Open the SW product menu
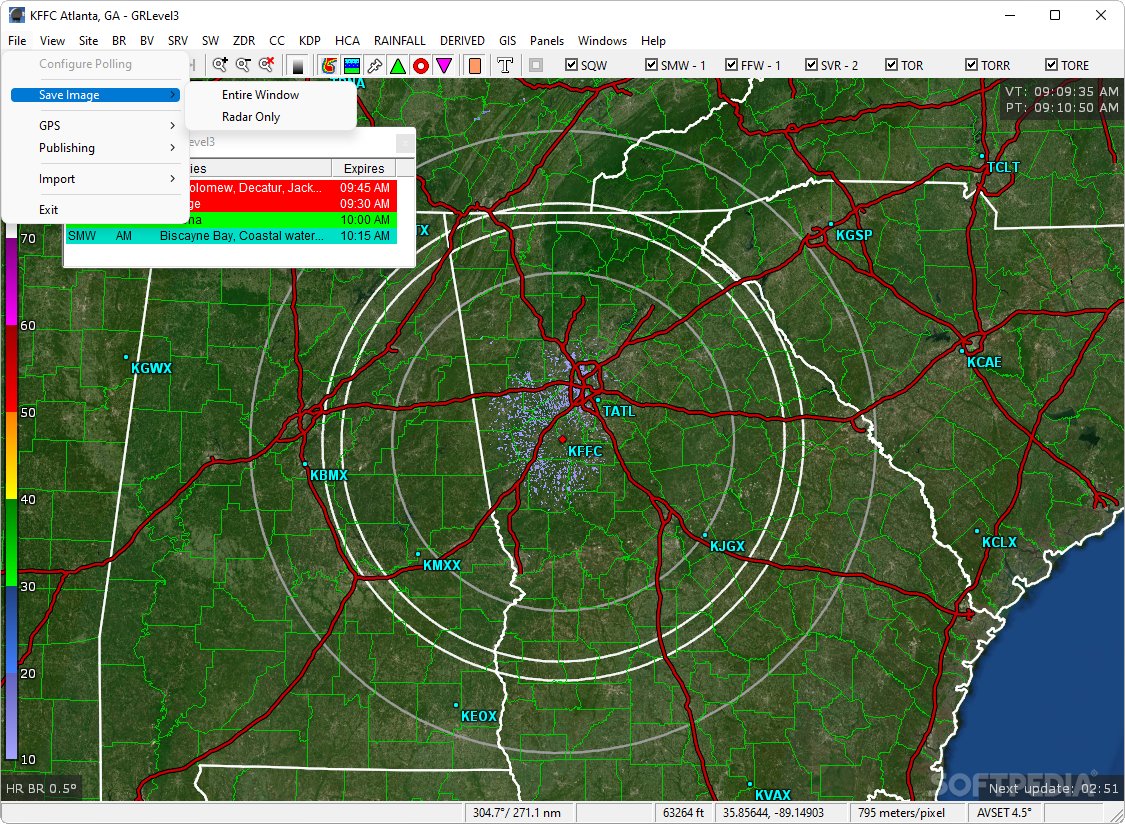Viewport: 1125px width, 824px height. pyautogui.click(x=210, y=41)
